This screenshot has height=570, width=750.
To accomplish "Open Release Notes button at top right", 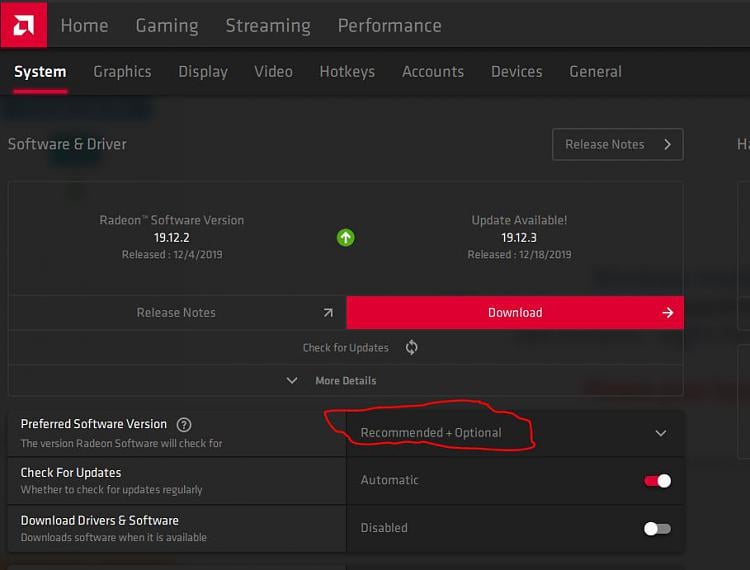I will tap(618, 144).
